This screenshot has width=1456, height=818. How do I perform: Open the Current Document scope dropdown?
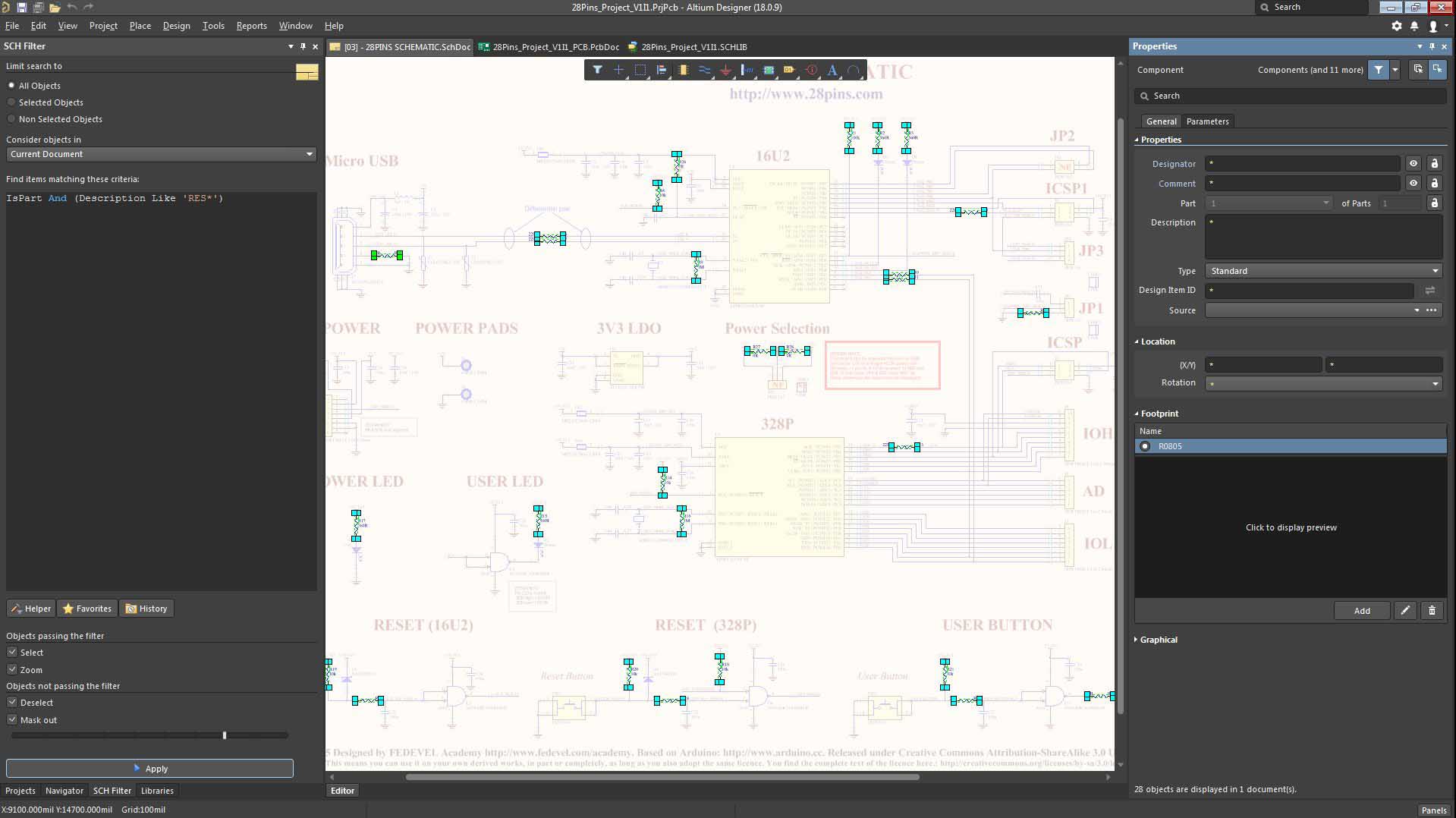coord(161,154)
